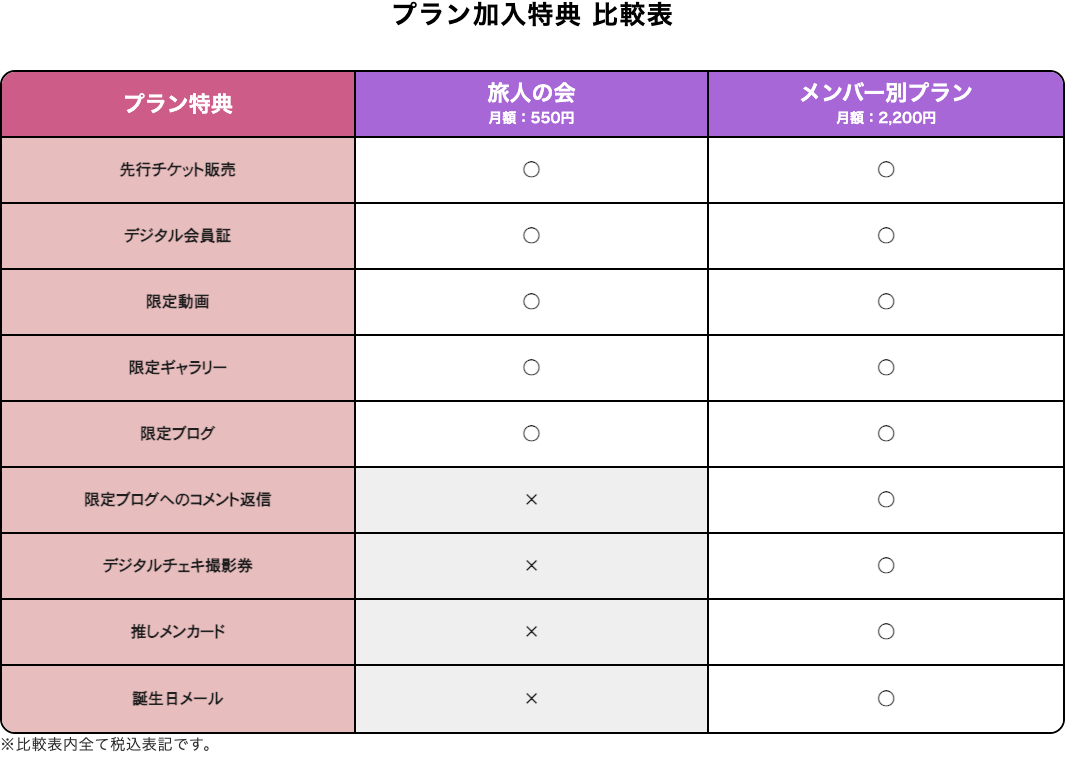
Task: Click the tax-included footnote text
Action: 106,745
